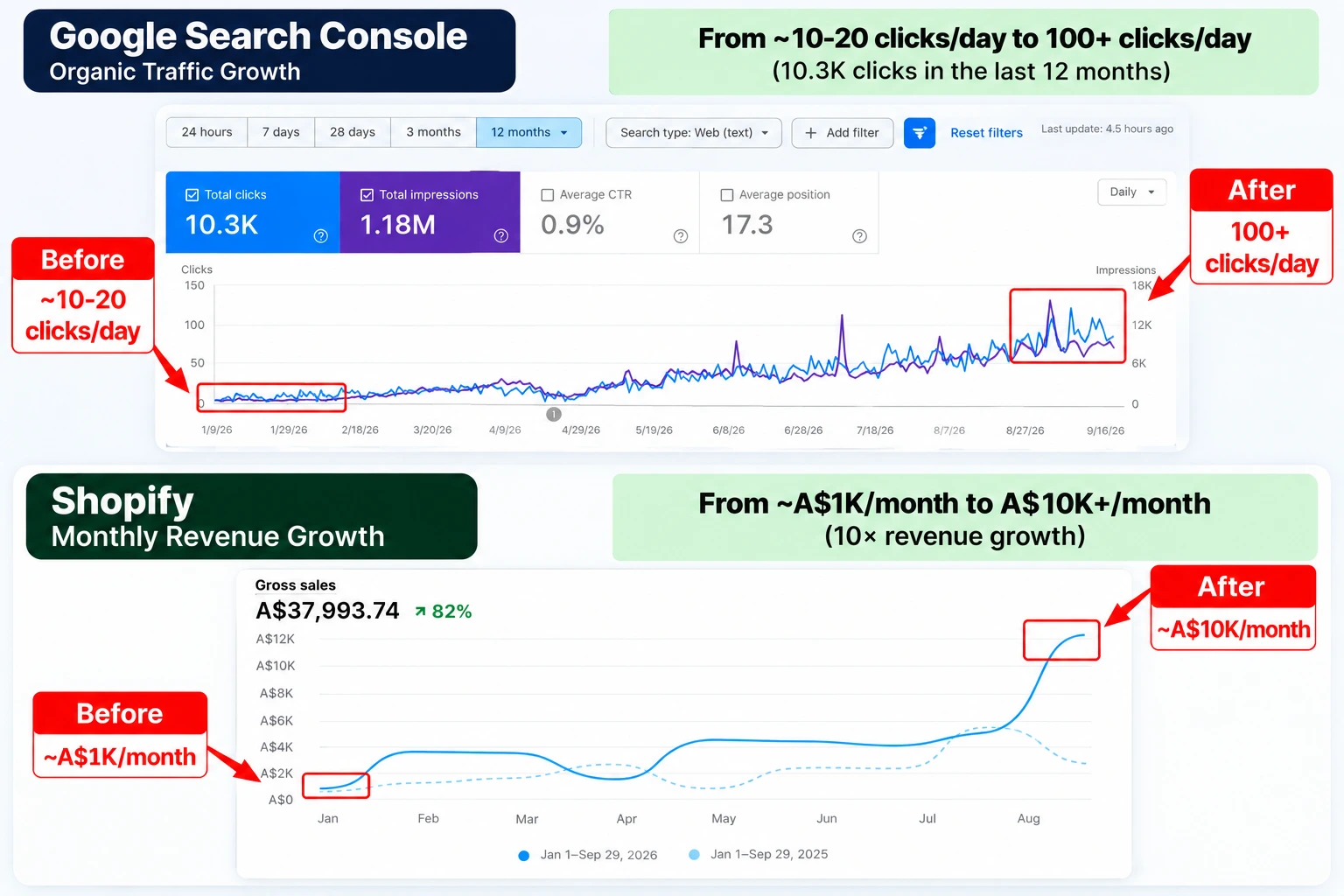Select the 3 months range tab
The height and width of the screenshot is (896, 1344).
(433, 132)
